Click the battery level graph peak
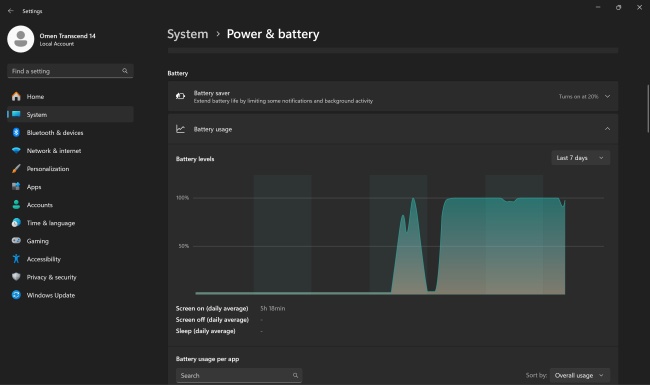Screen dimensions: 650x385 click(x=413, y=199)
